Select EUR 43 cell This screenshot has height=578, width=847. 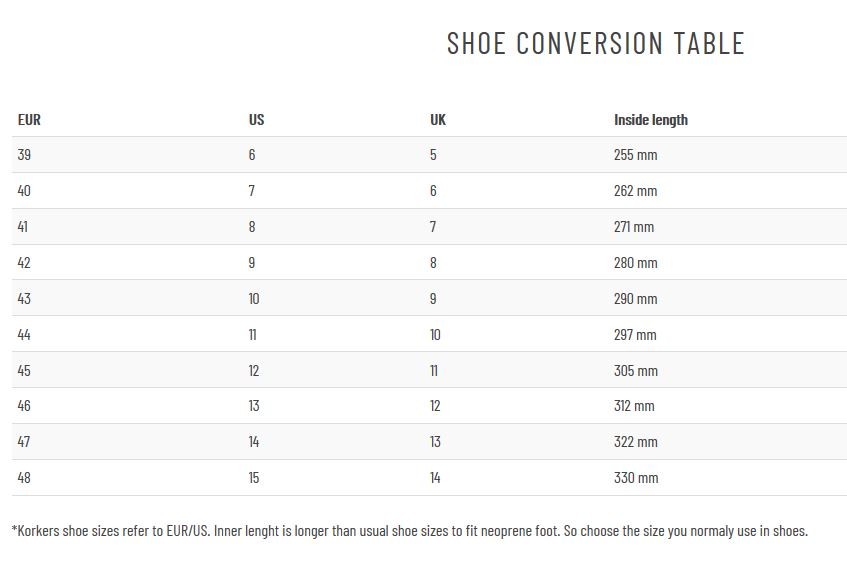click(x=24, y=298)
